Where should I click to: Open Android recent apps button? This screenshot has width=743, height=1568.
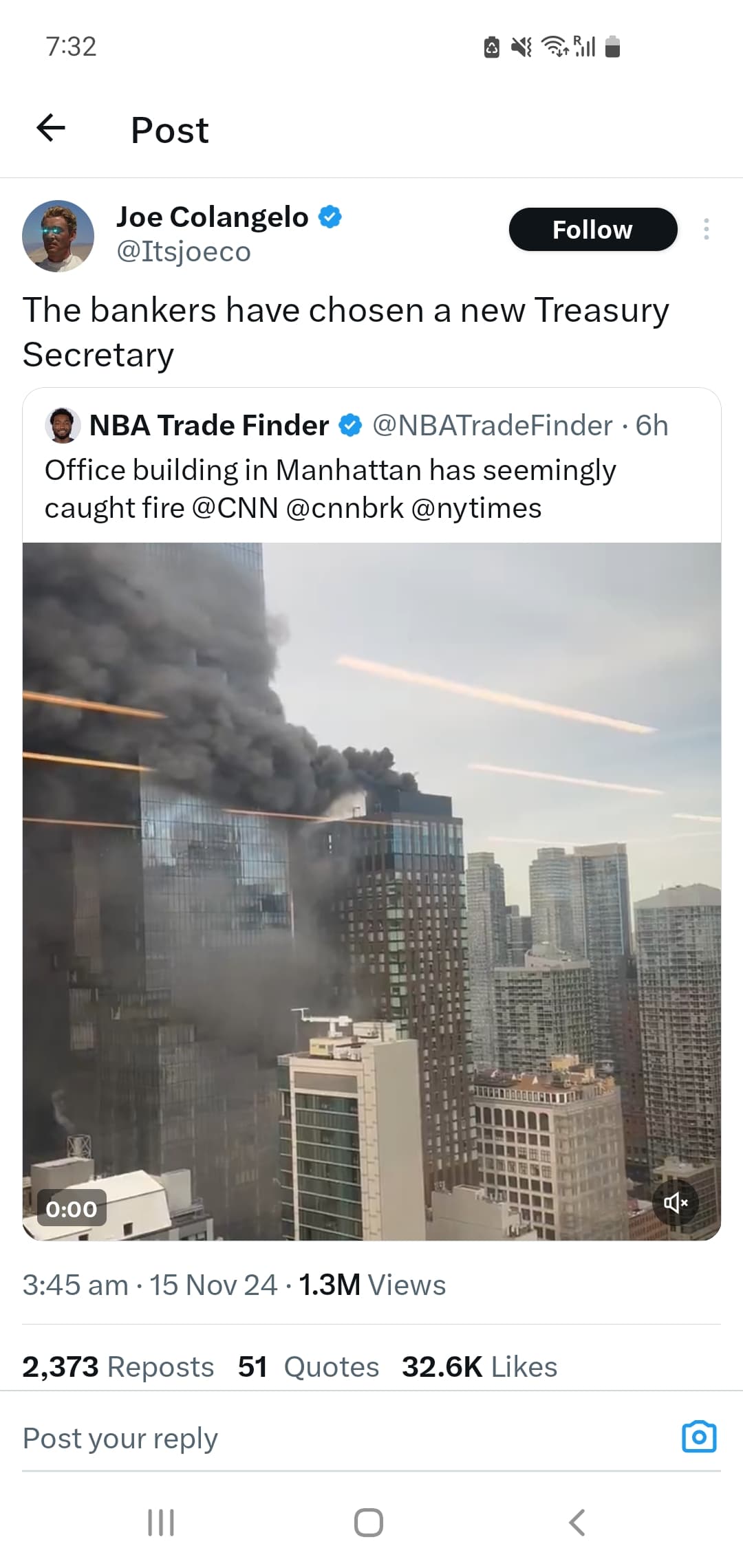[x=161, y=1523]
